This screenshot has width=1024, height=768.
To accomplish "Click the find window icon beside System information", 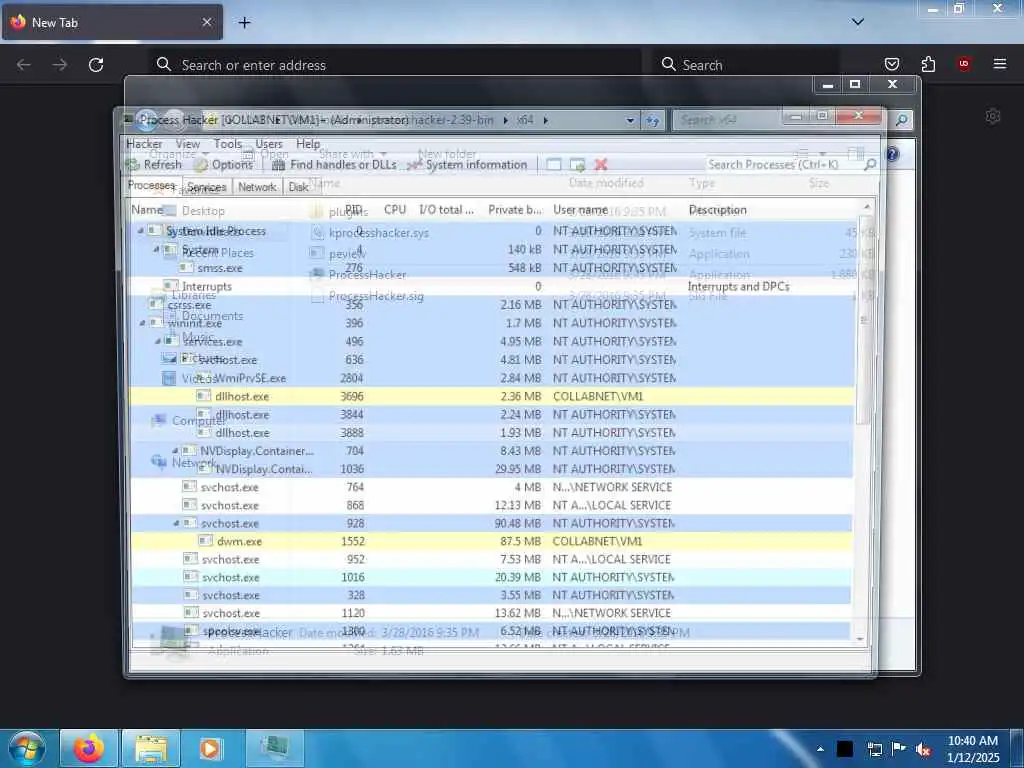I will point(554,165).
